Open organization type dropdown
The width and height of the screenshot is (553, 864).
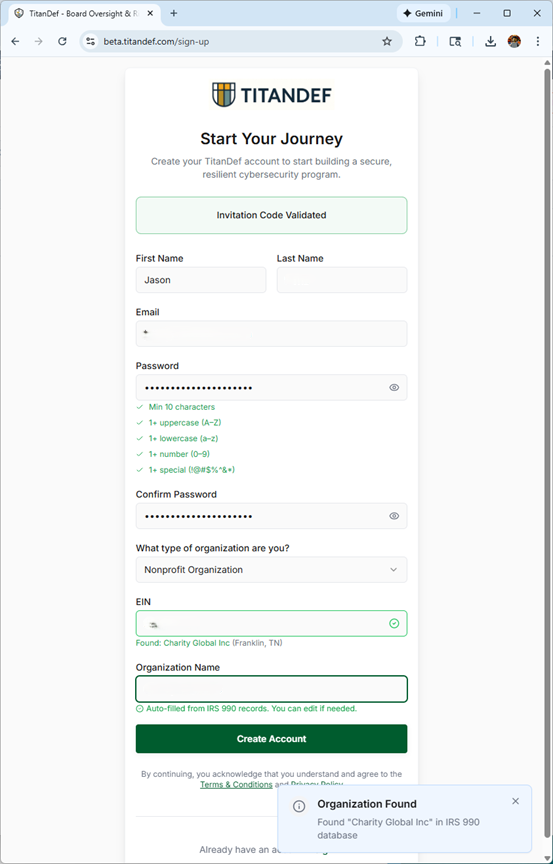[272, 570]
